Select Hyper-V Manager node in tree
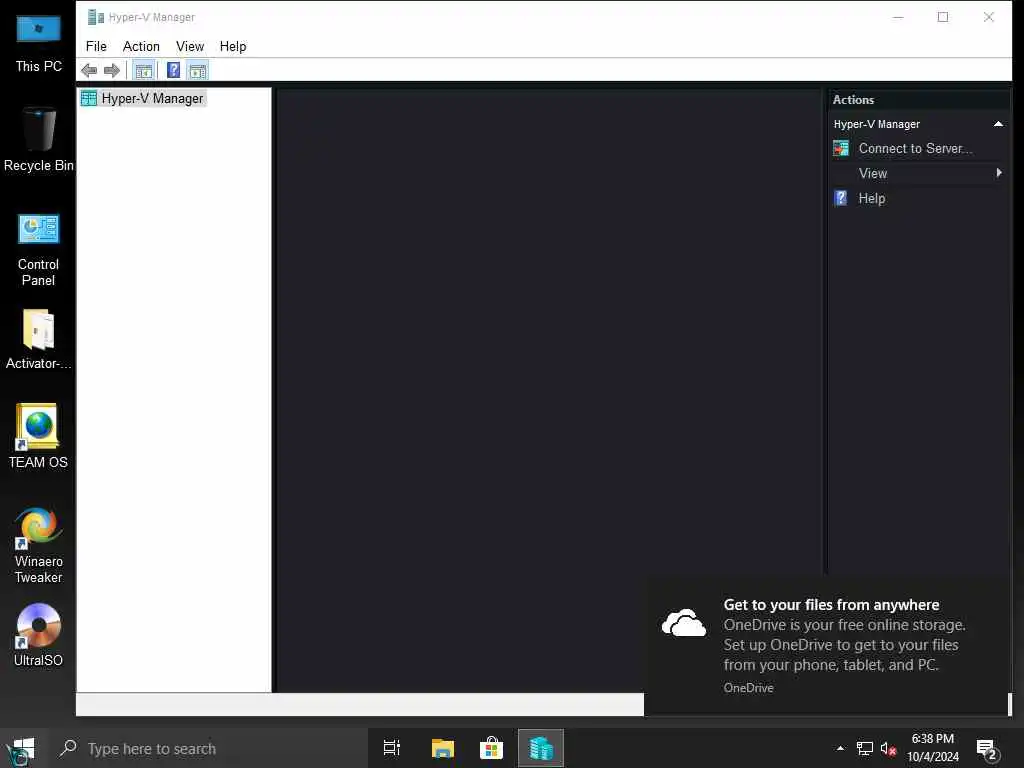This screenshot has width=1024, height=768. pyautogui.click(x=143, y=99)
